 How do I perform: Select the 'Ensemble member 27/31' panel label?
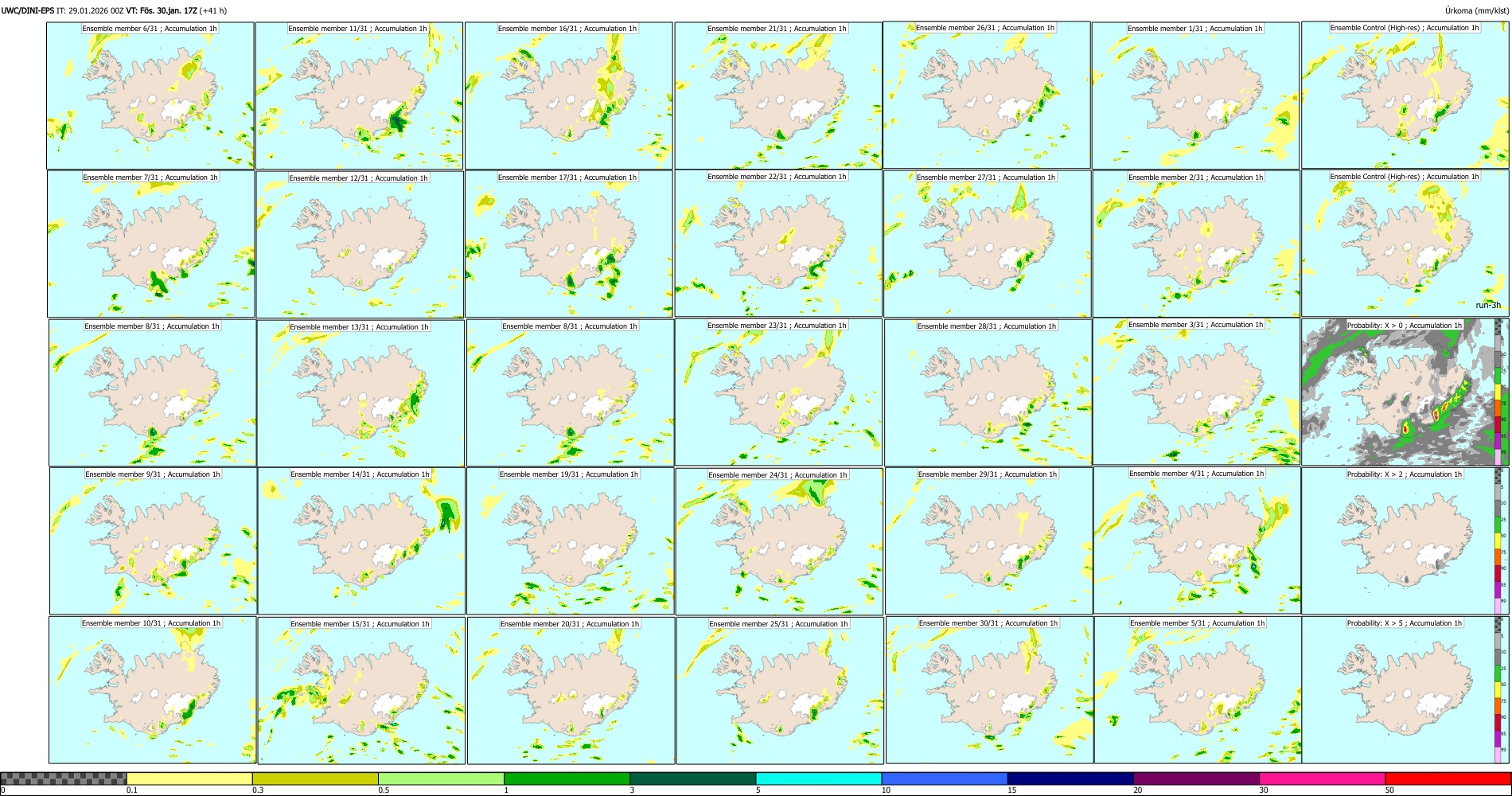click(x=986, y=178)
